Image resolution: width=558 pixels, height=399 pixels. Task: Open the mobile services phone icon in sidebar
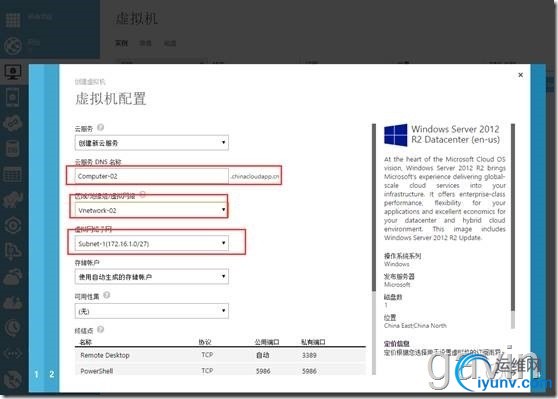coord(13,98)
